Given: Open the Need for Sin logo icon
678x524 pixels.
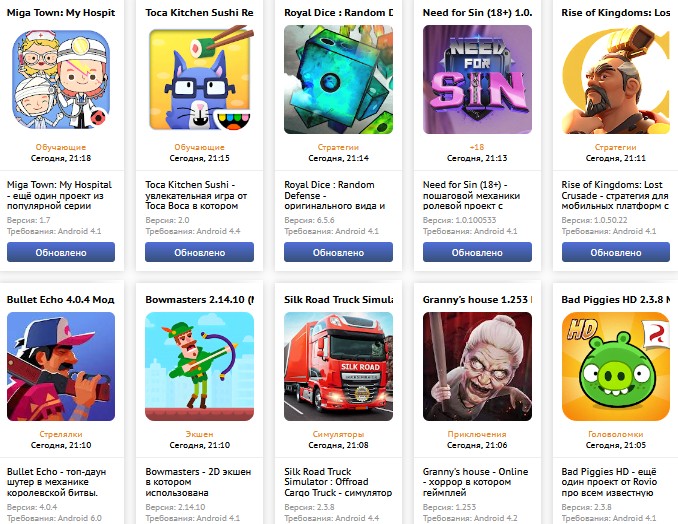Looking at the screenshot, I should point(477,79).
